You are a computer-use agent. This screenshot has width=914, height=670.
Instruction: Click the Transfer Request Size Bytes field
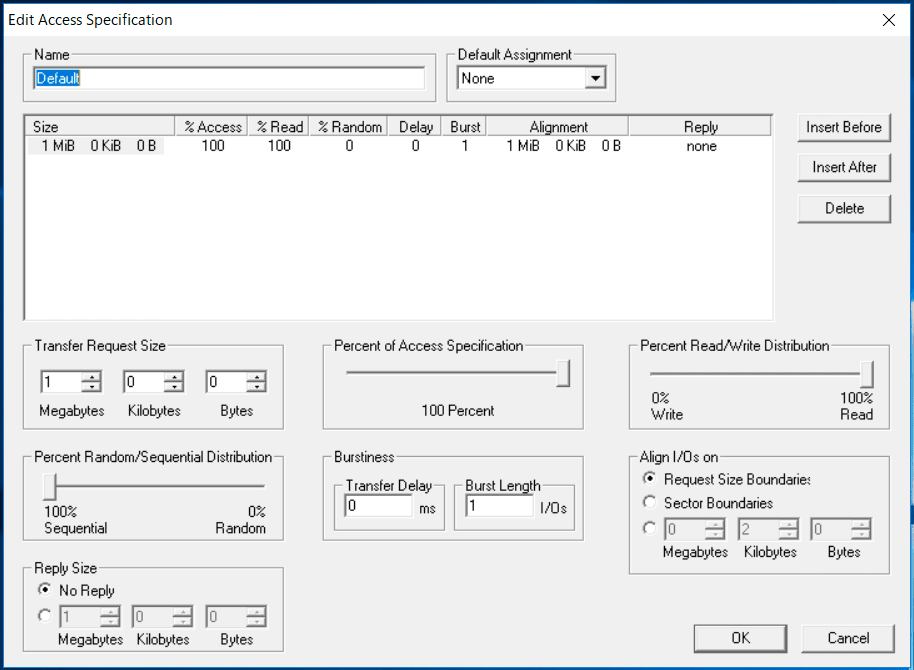227,382
